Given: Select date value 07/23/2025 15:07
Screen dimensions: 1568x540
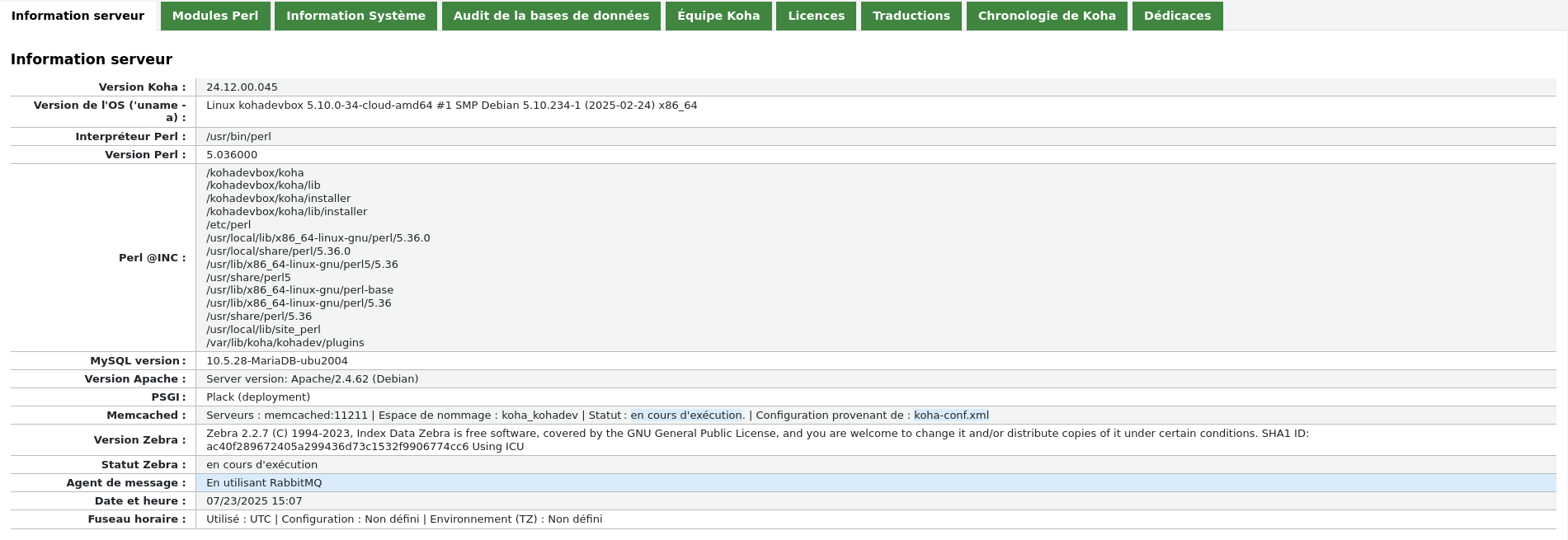Looking at the screenshot, I should [254, 501].
